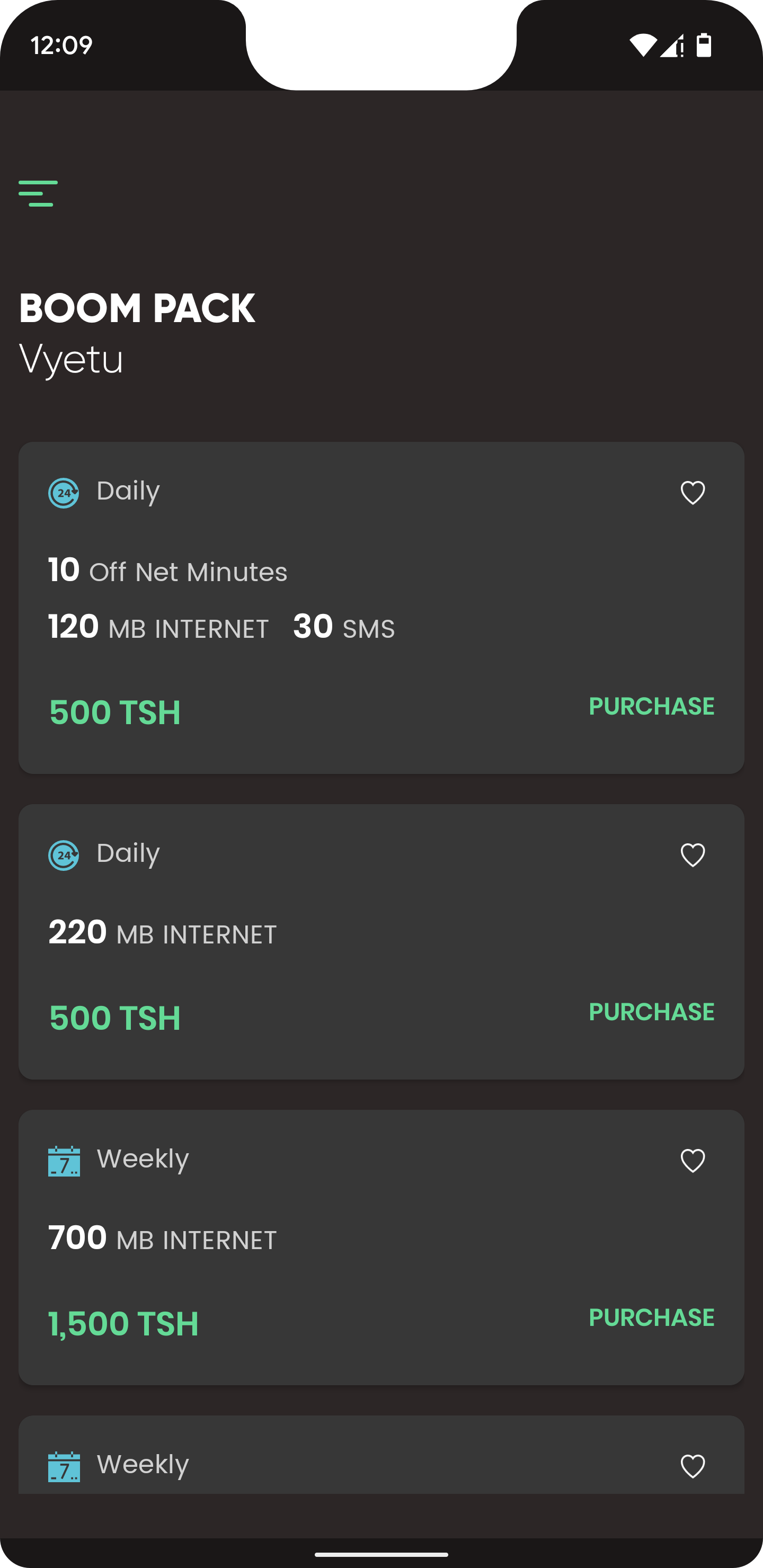Purchase the 120 MB daily pack
The height and width of the screenshot is (1568, 763).
click(651, 706)
